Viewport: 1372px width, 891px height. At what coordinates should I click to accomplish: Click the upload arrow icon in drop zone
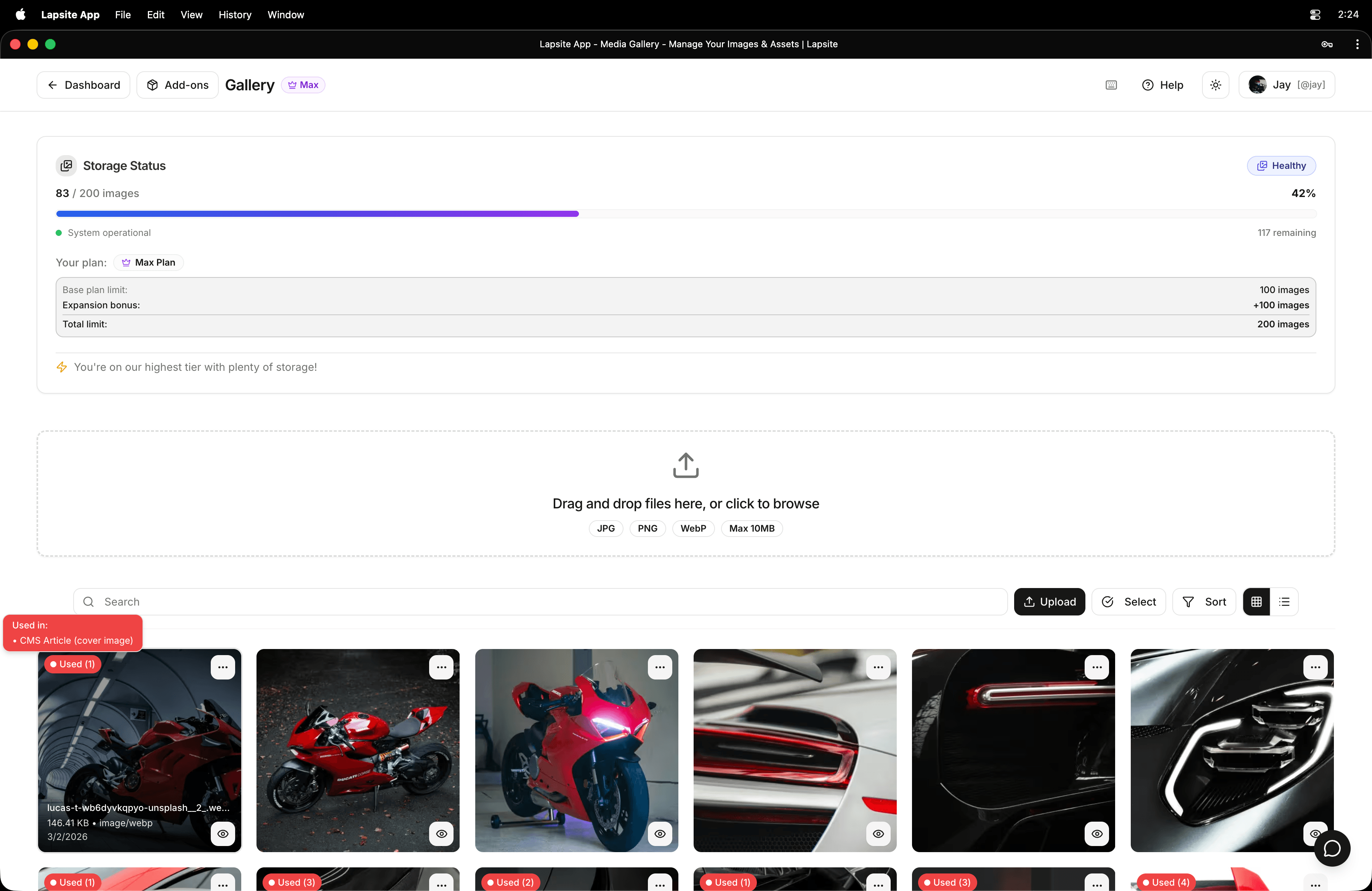[x=685, y=465]
